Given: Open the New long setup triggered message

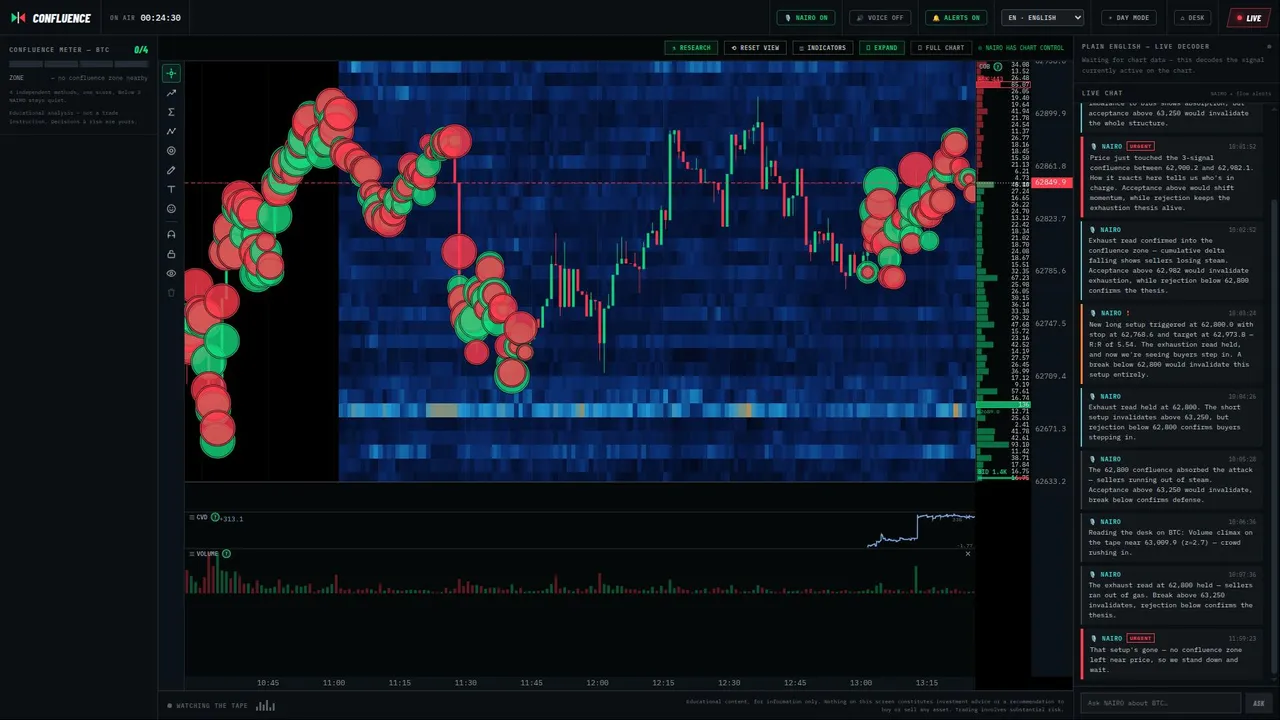Looking at the screenshot, I should coord(1171,344).
